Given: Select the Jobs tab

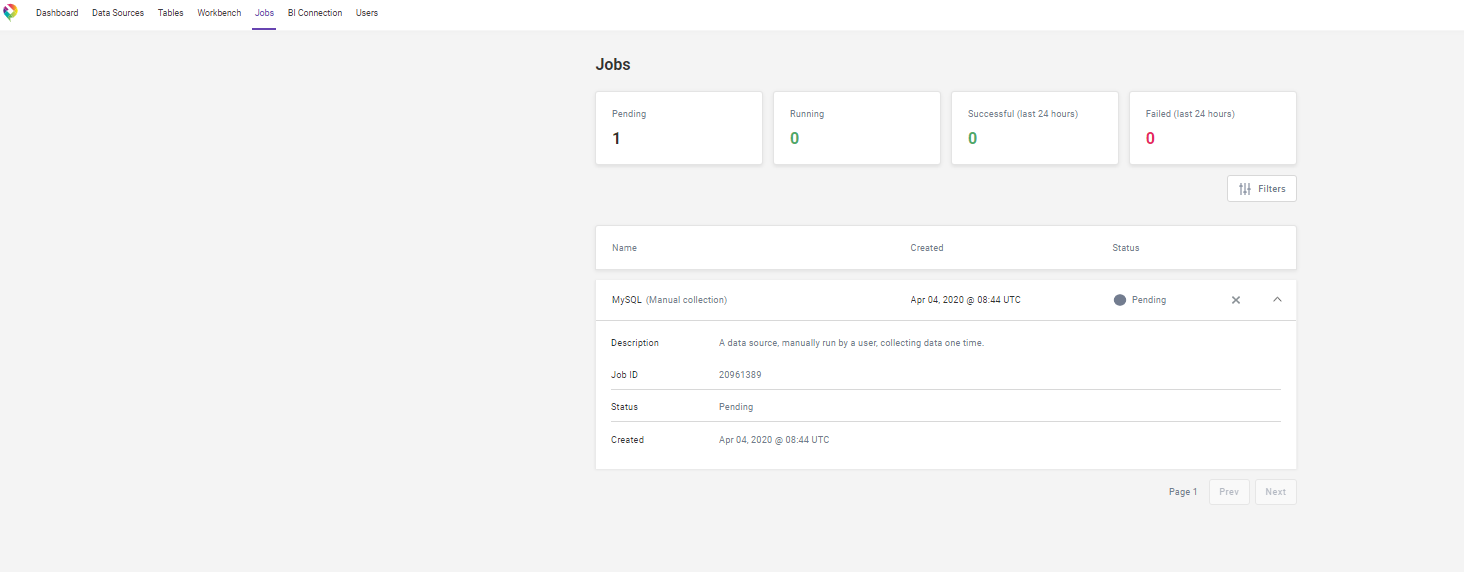Looking at the screenshot, I should tap(264, 13).
